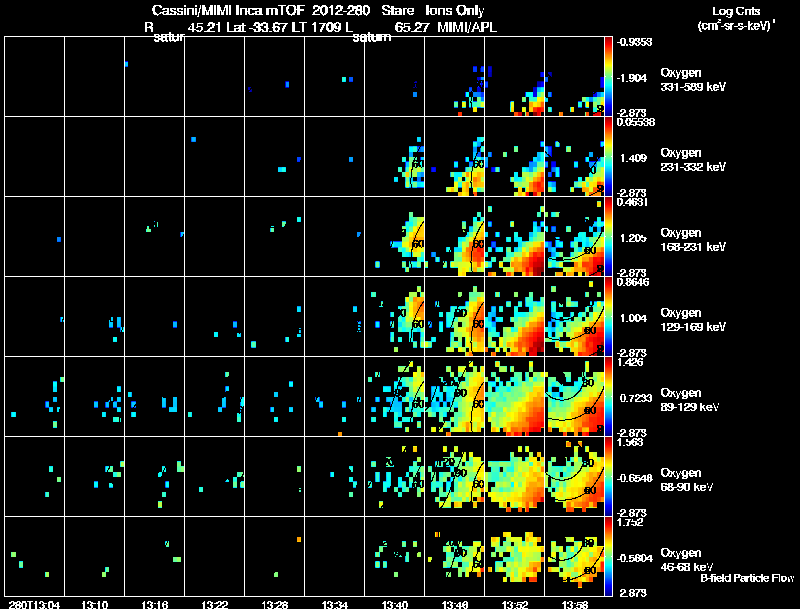Click the 13:22 time axis label
Viewport: 800px width, 609px height.
[x=214, y=605]
